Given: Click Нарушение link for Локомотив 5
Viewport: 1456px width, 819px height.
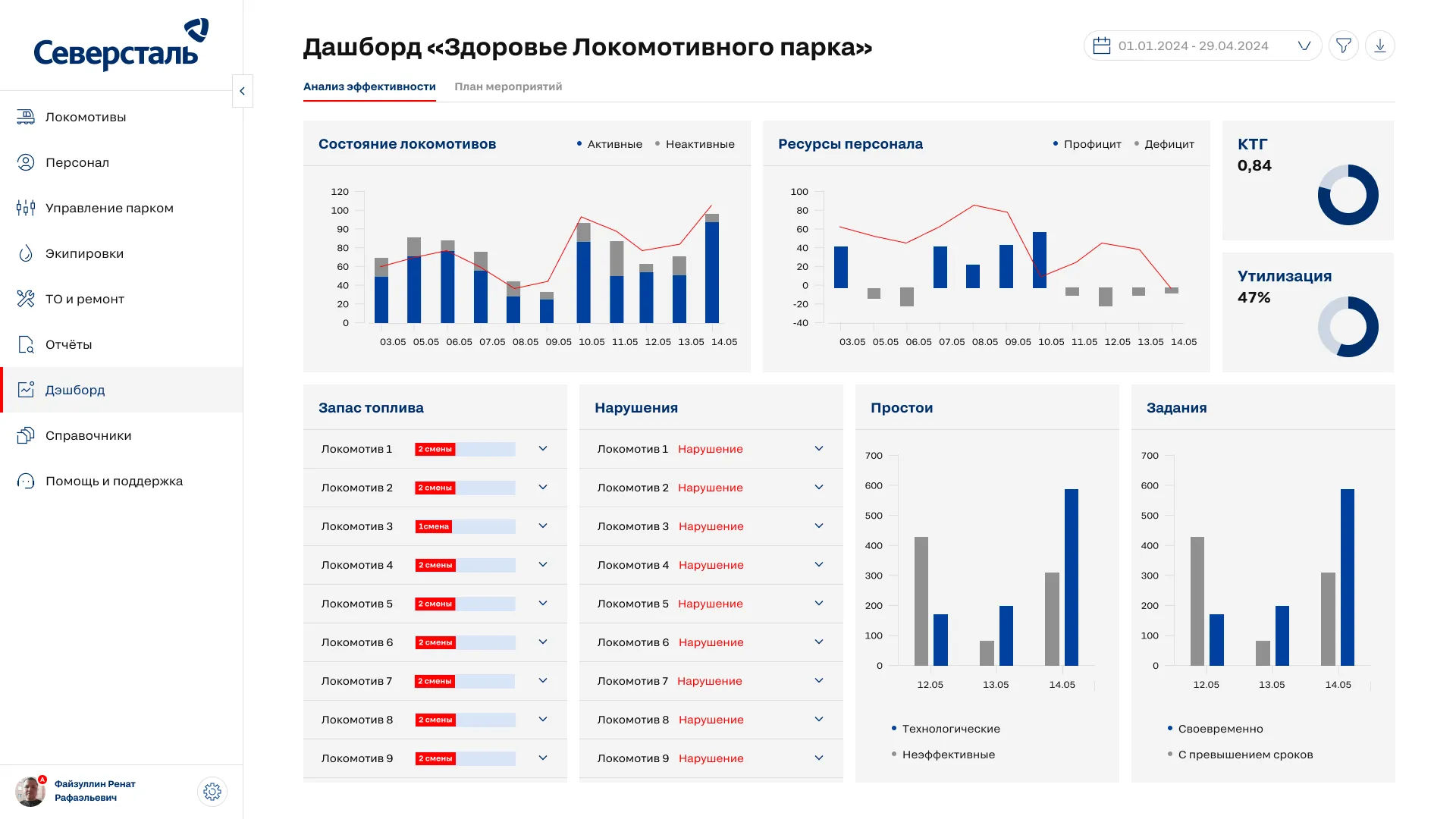Looking at the screenshot, I should pos(711,604).
